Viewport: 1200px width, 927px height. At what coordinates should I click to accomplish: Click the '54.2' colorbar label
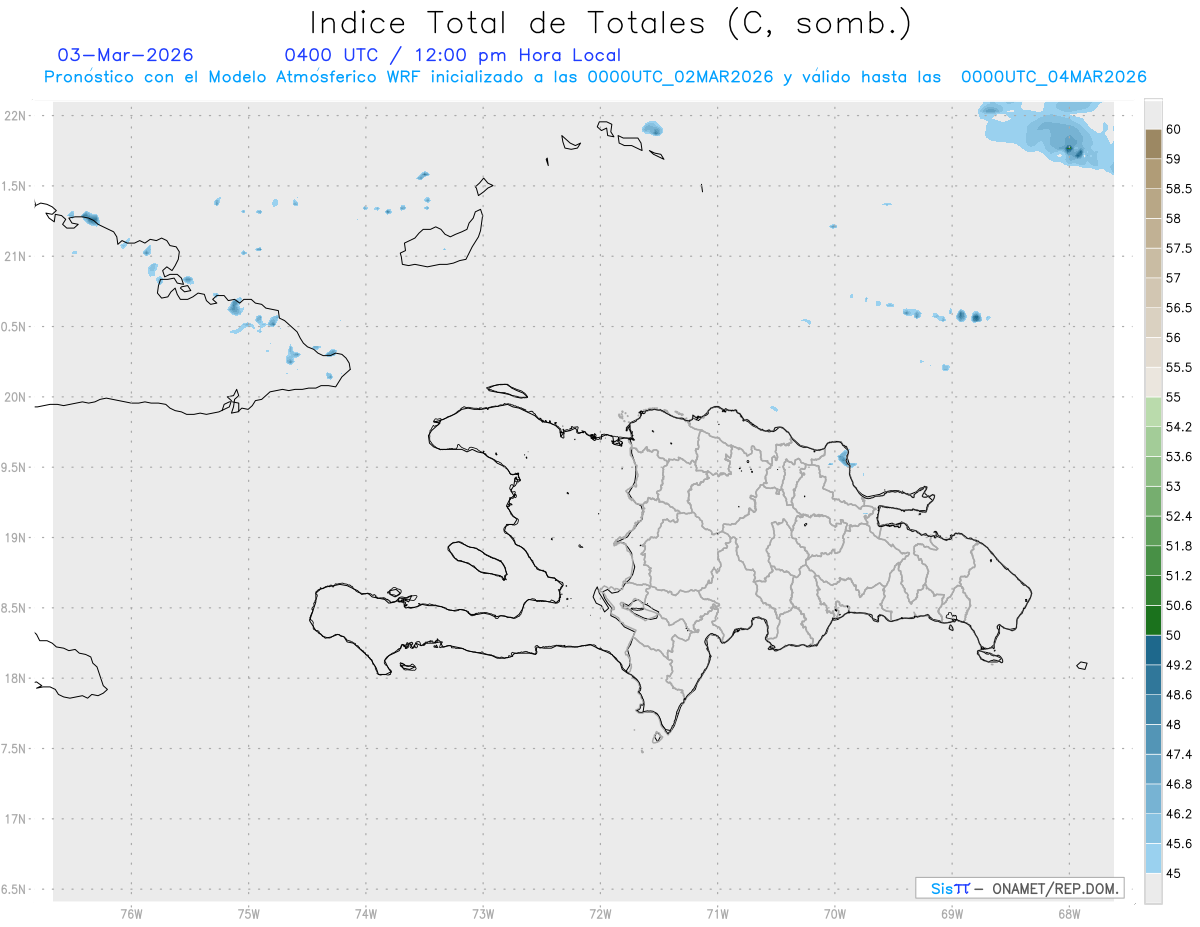(x=1178, y=427)
